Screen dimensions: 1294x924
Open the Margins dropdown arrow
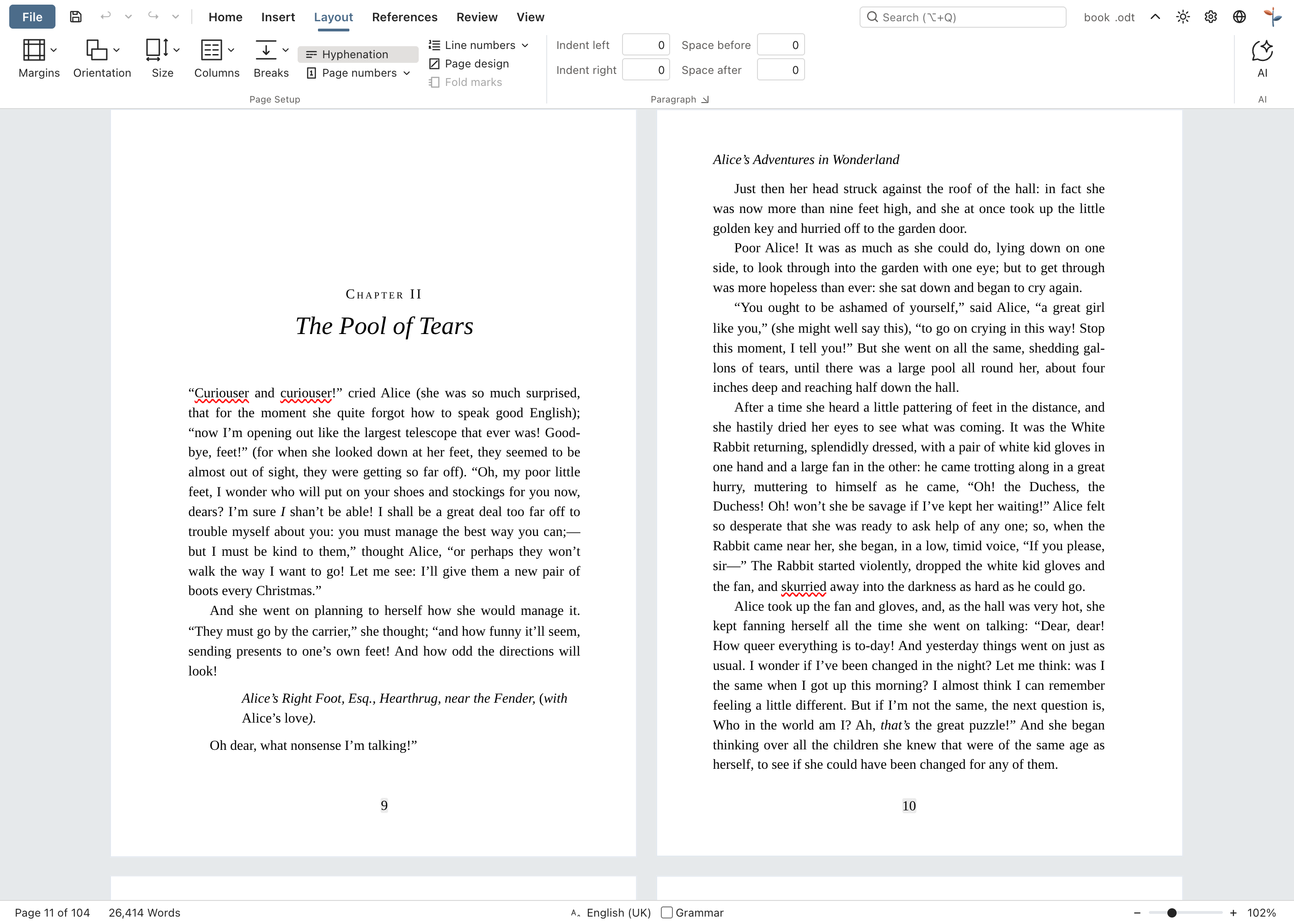click(54, 50)
